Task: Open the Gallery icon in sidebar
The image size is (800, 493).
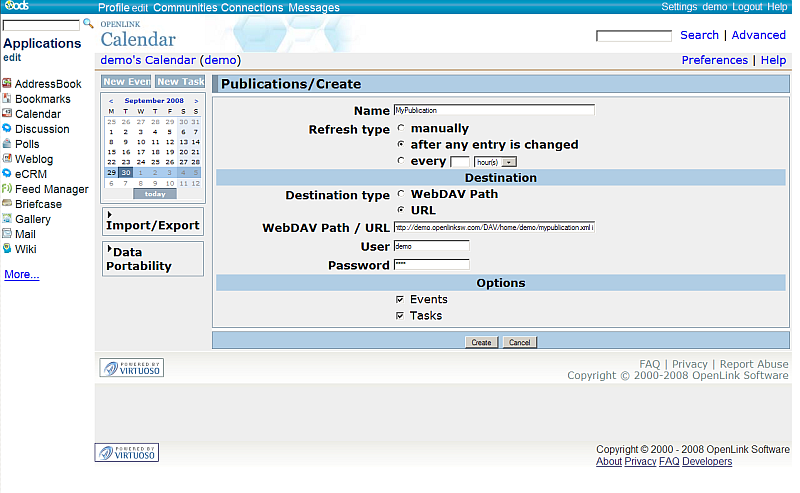Action: pyautogui.click(x=7, y=219)
